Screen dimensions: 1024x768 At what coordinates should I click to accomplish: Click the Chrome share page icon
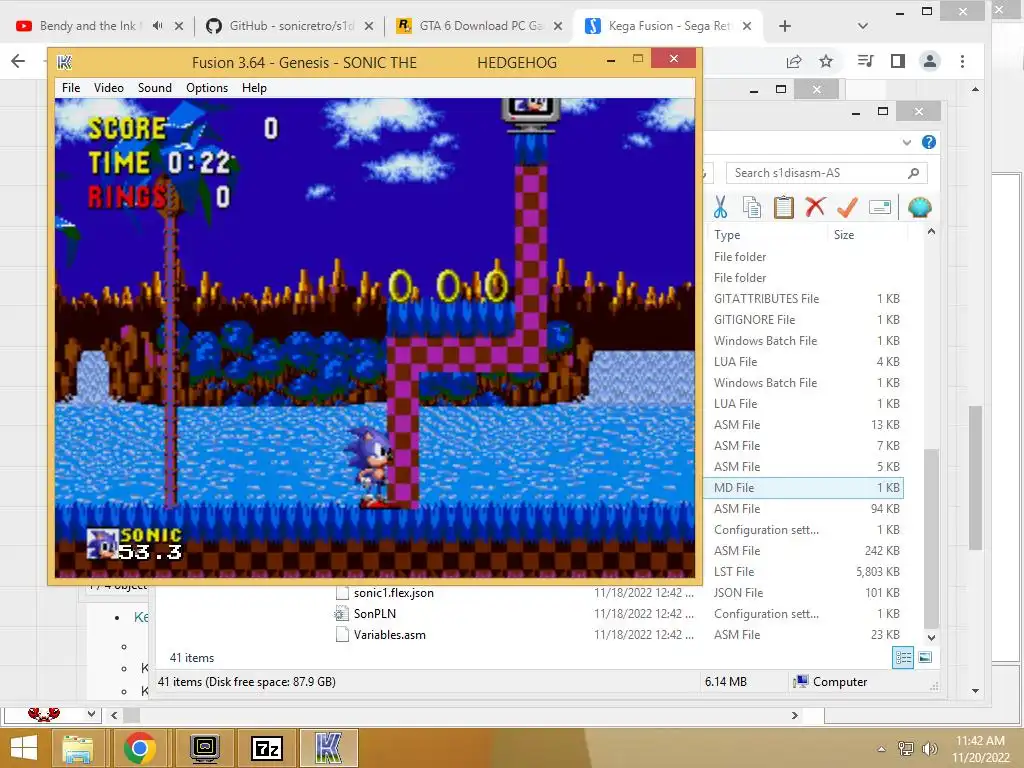click(x=794, y=61)
